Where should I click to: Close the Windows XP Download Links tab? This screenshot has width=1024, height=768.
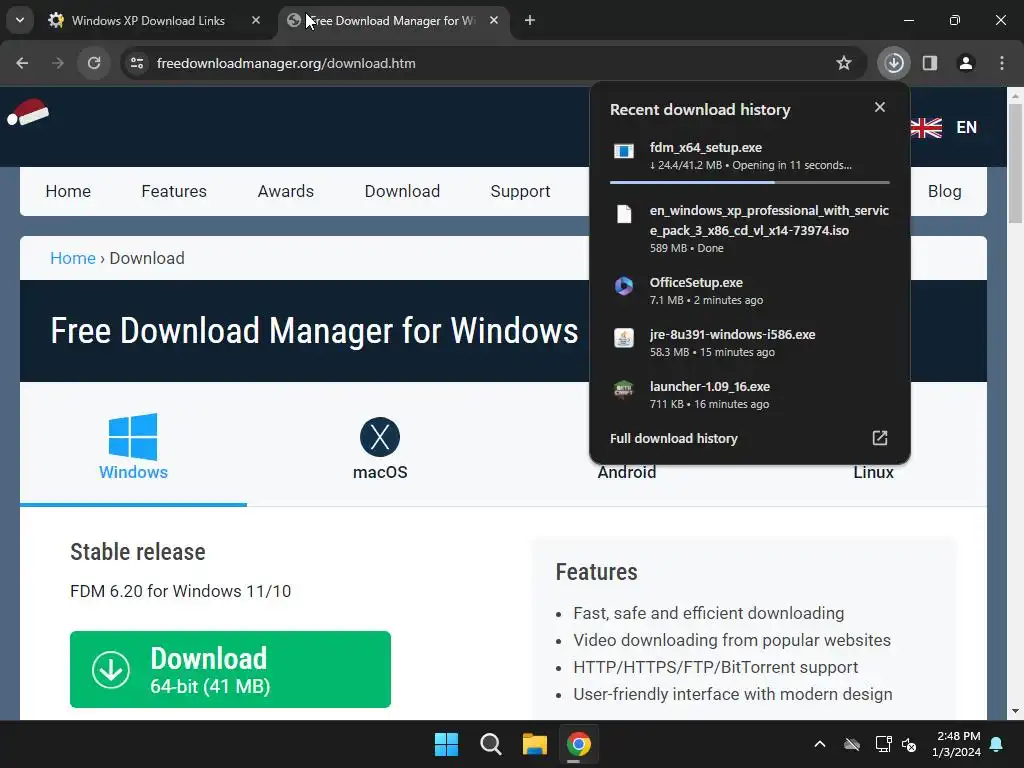click(256, 20)
